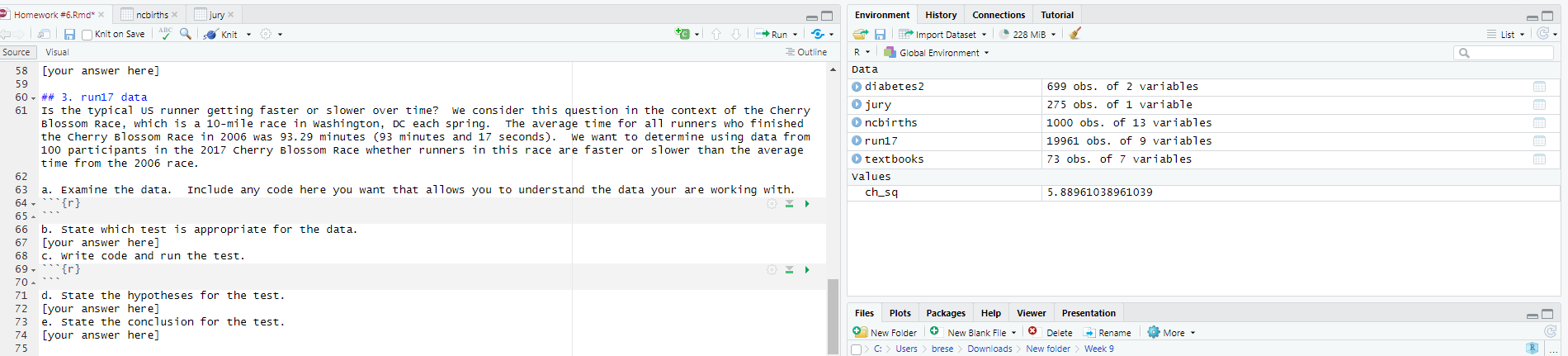Open the R language dropdown

click(862, 52)
